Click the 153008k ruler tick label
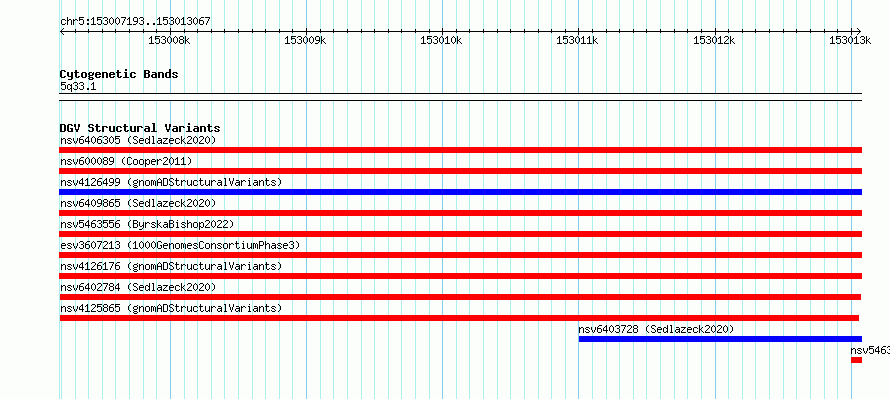 tap(169, 40)
